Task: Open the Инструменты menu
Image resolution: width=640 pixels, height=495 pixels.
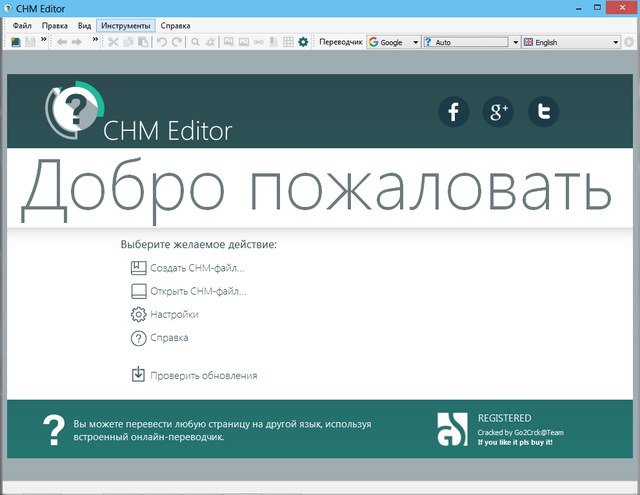Action: click(126, 25)
